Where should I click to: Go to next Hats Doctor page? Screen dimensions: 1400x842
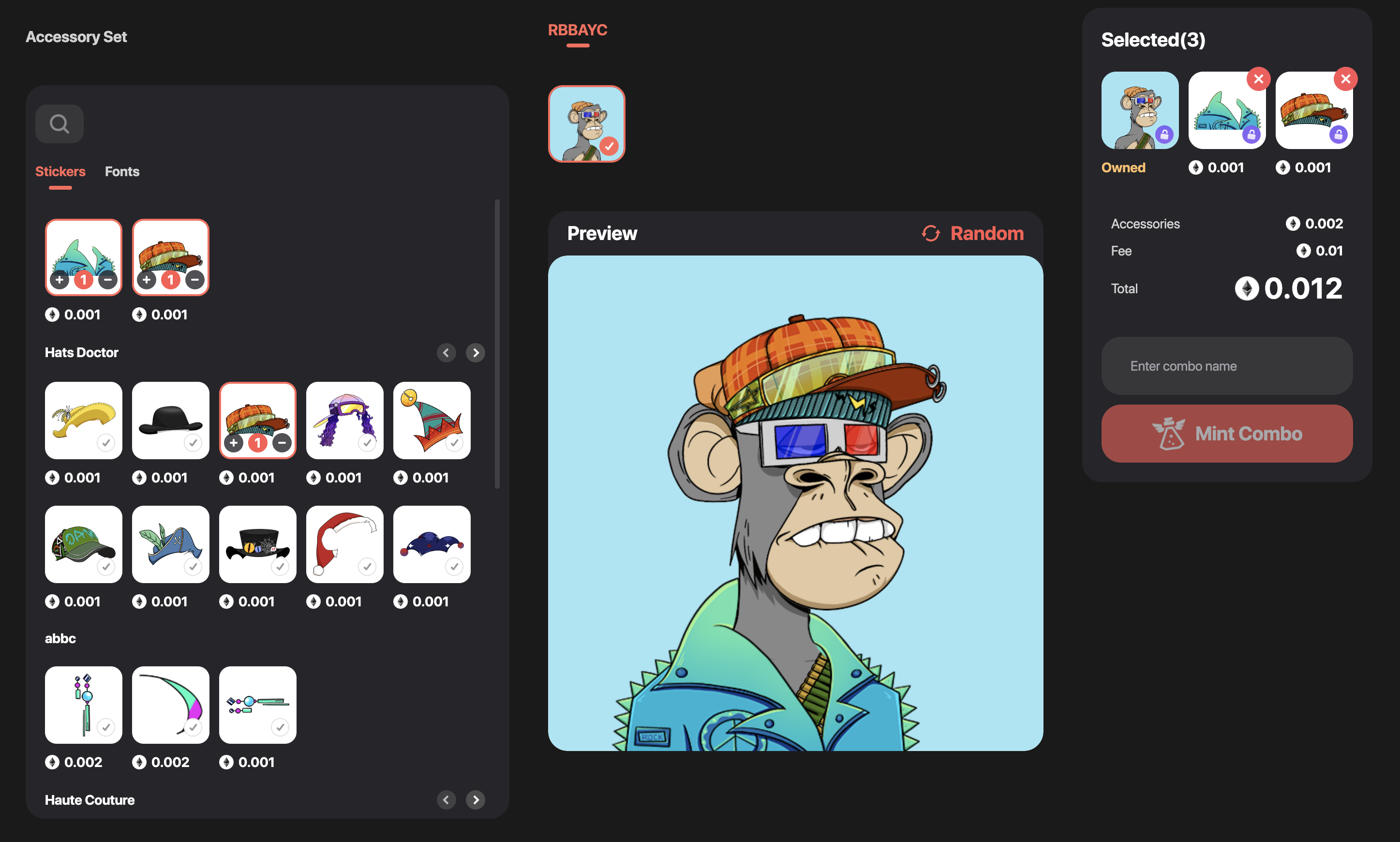click(475, 352)
